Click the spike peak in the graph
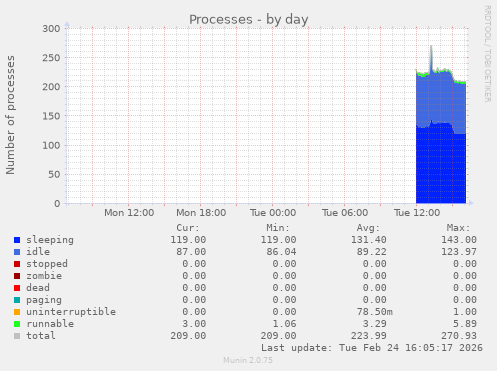497x371 pixels. click(x=431, y=47)
